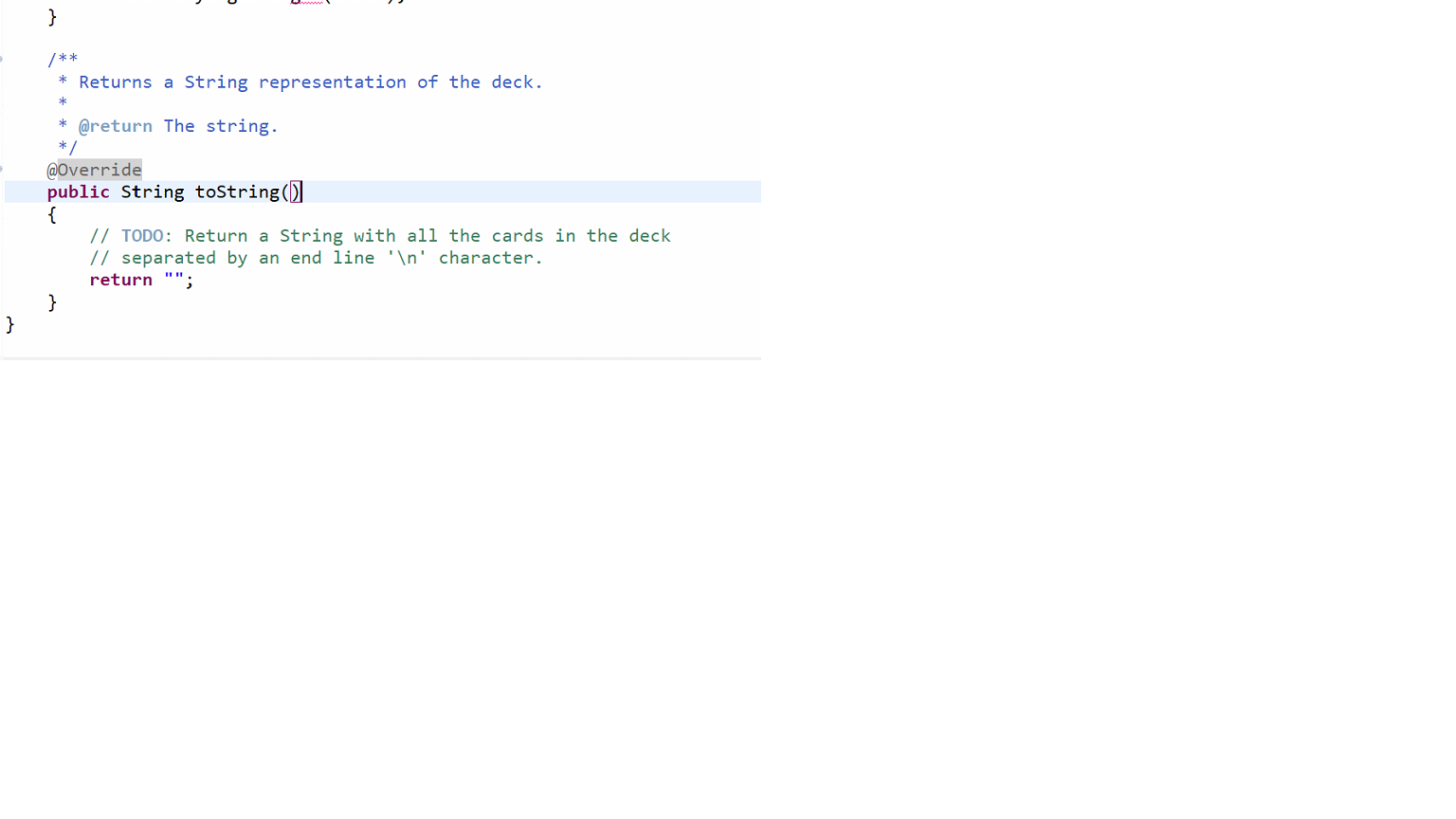Click the red-underlined error text at top

coord(307,2)
